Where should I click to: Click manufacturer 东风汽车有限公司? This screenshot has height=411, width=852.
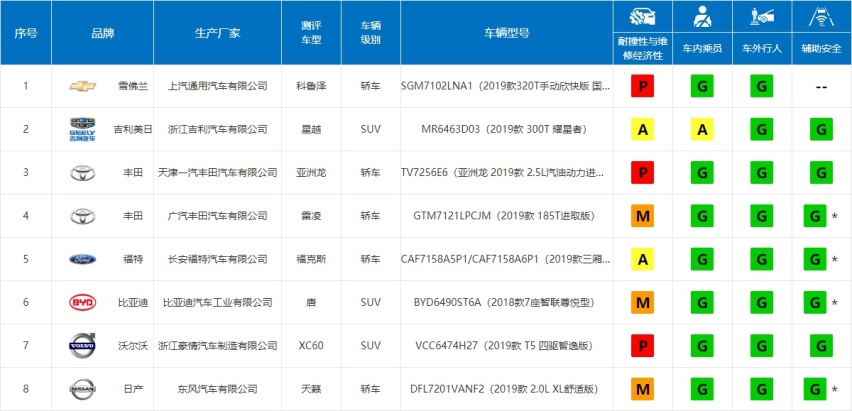[x=217, y=389]
